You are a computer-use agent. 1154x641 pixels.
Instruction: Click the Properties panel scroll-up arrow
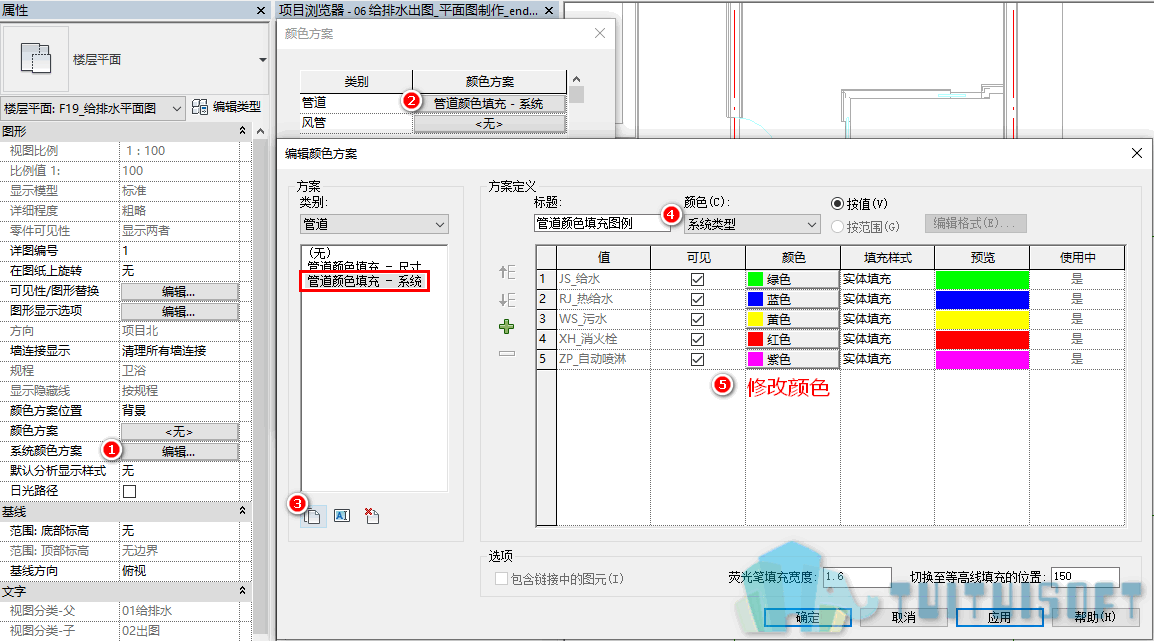260,131
